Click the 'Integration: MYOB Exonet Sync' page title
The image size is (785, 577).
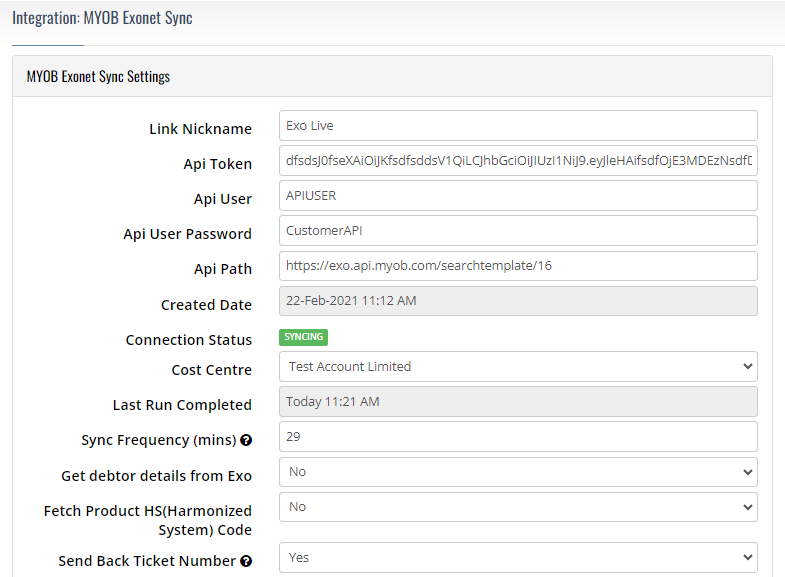102,18
